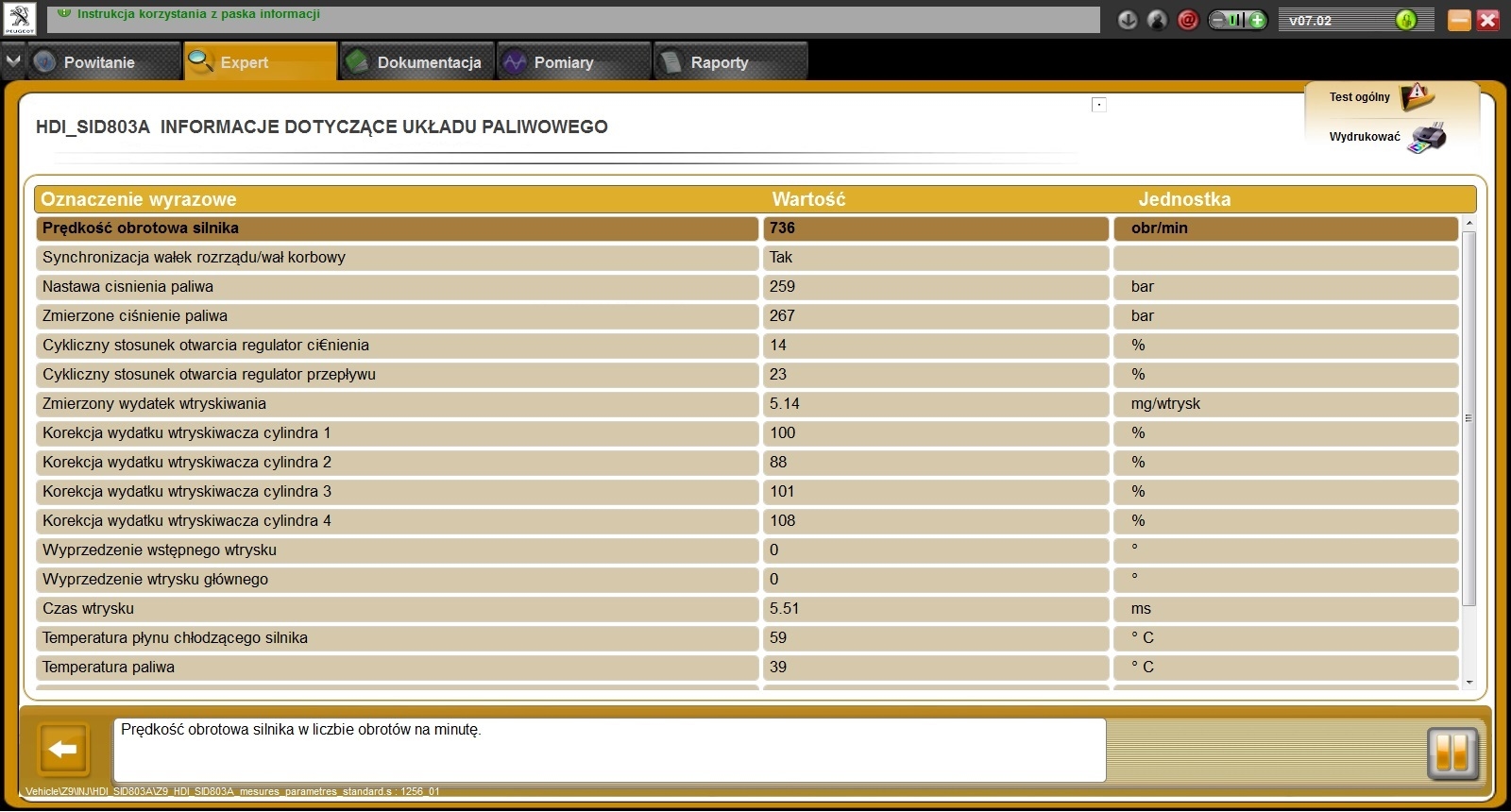The width and height of the screenshot is (1511, 812).
Task: Pause live measurements with the pause button
Action: [x=1452, y=753]
